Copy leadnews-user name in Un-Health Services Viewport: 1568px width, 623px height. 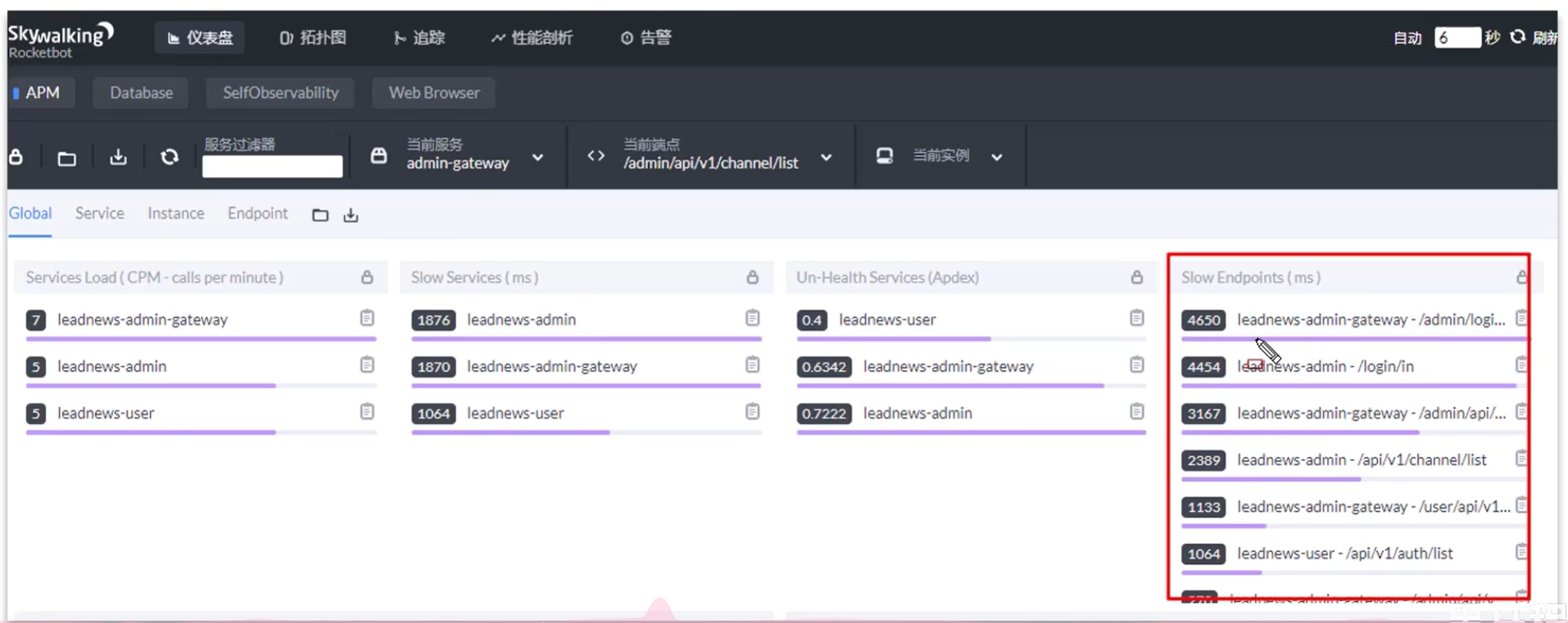point(1136,318)
